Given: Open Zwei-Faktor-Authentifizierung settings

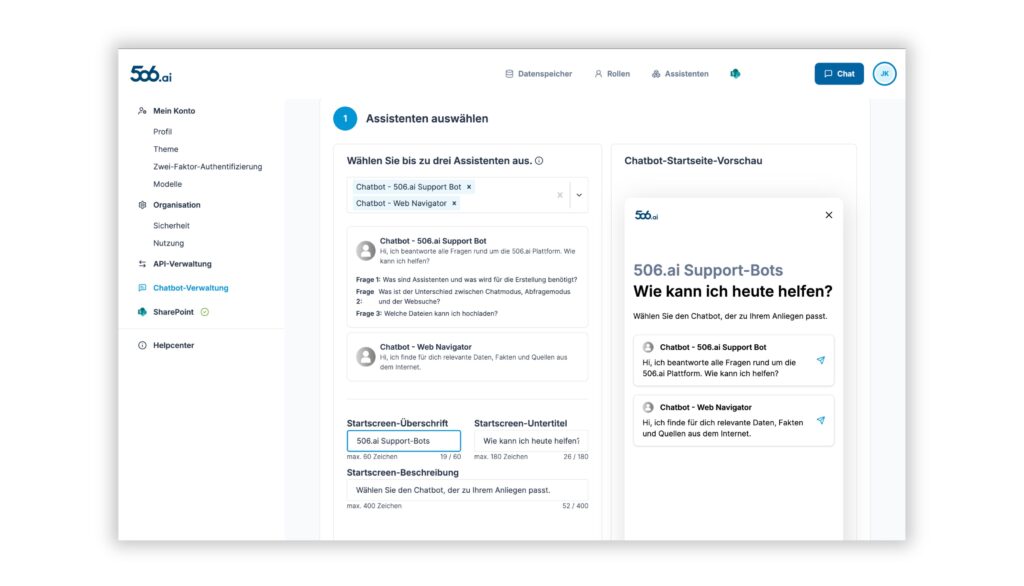Looking at the screenshot, I should tap(207, 167).
